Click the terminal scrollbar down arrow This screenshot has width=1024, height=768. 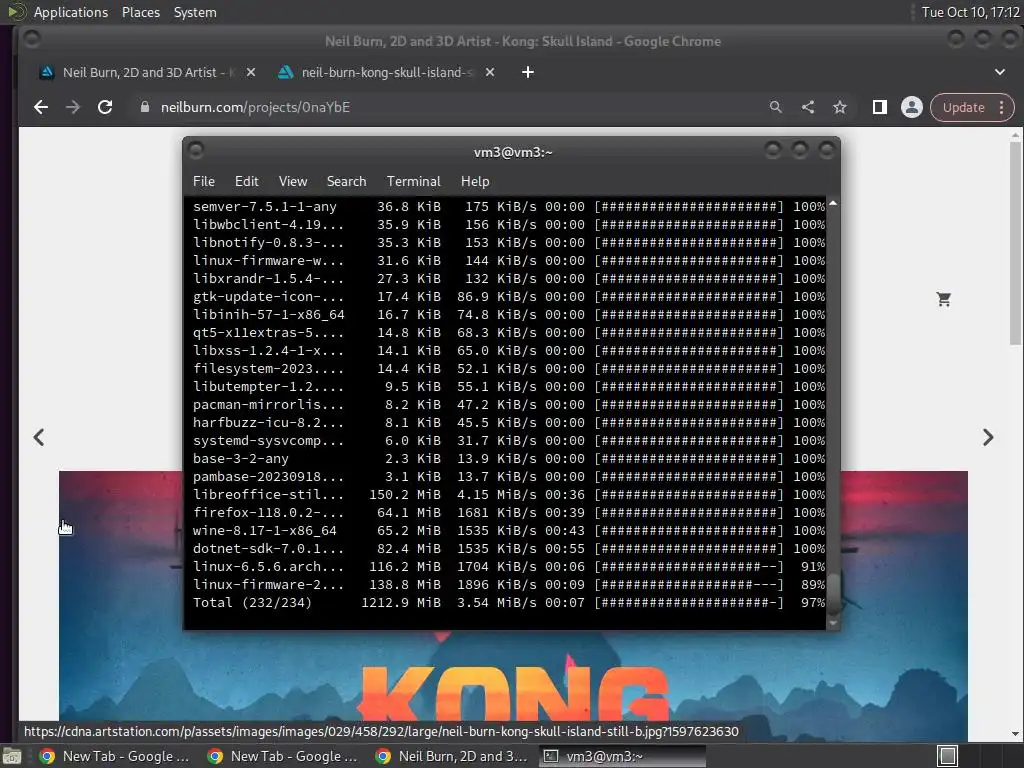click(x=833, y=624)
